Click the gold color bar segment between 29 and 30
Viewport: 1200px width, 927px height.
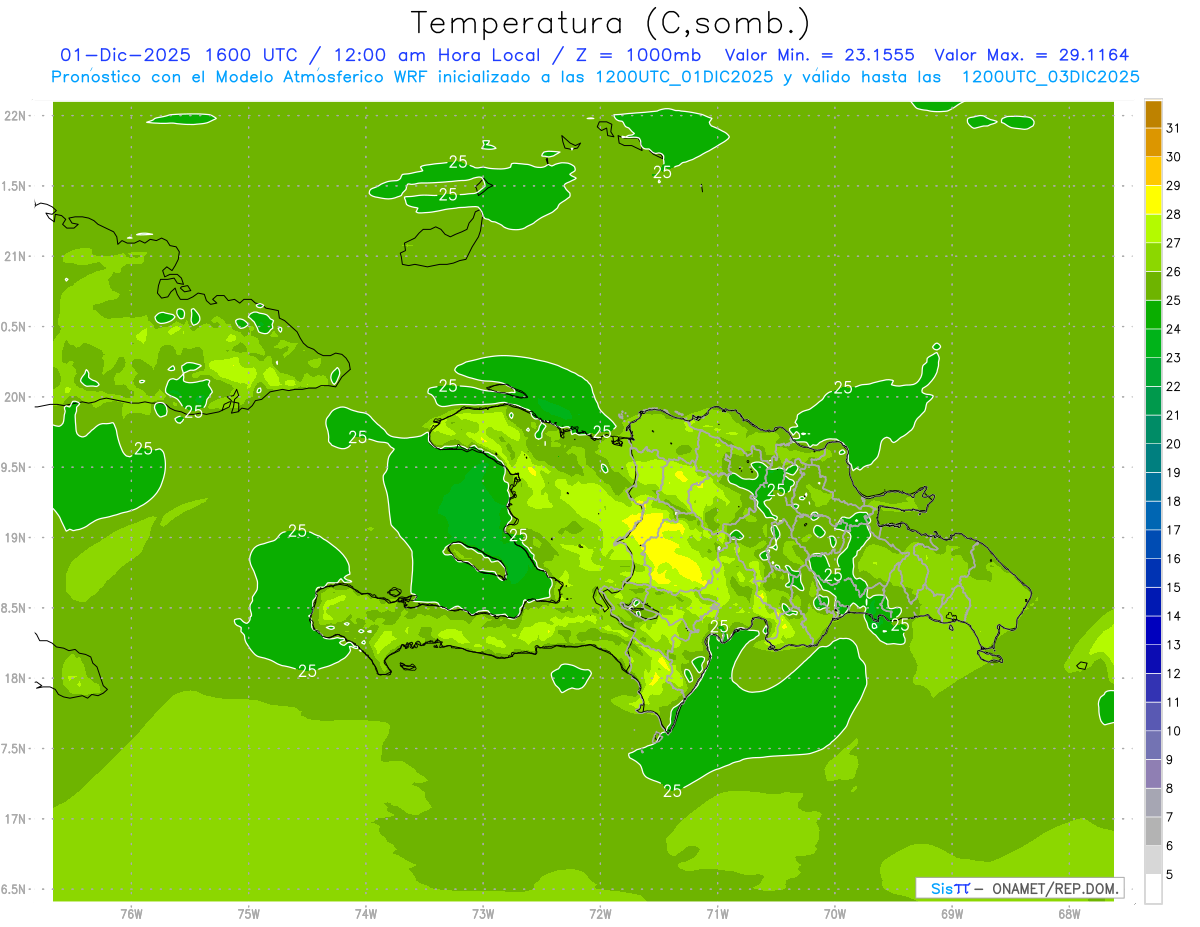pyautogui.click(x=1153, y=171)
